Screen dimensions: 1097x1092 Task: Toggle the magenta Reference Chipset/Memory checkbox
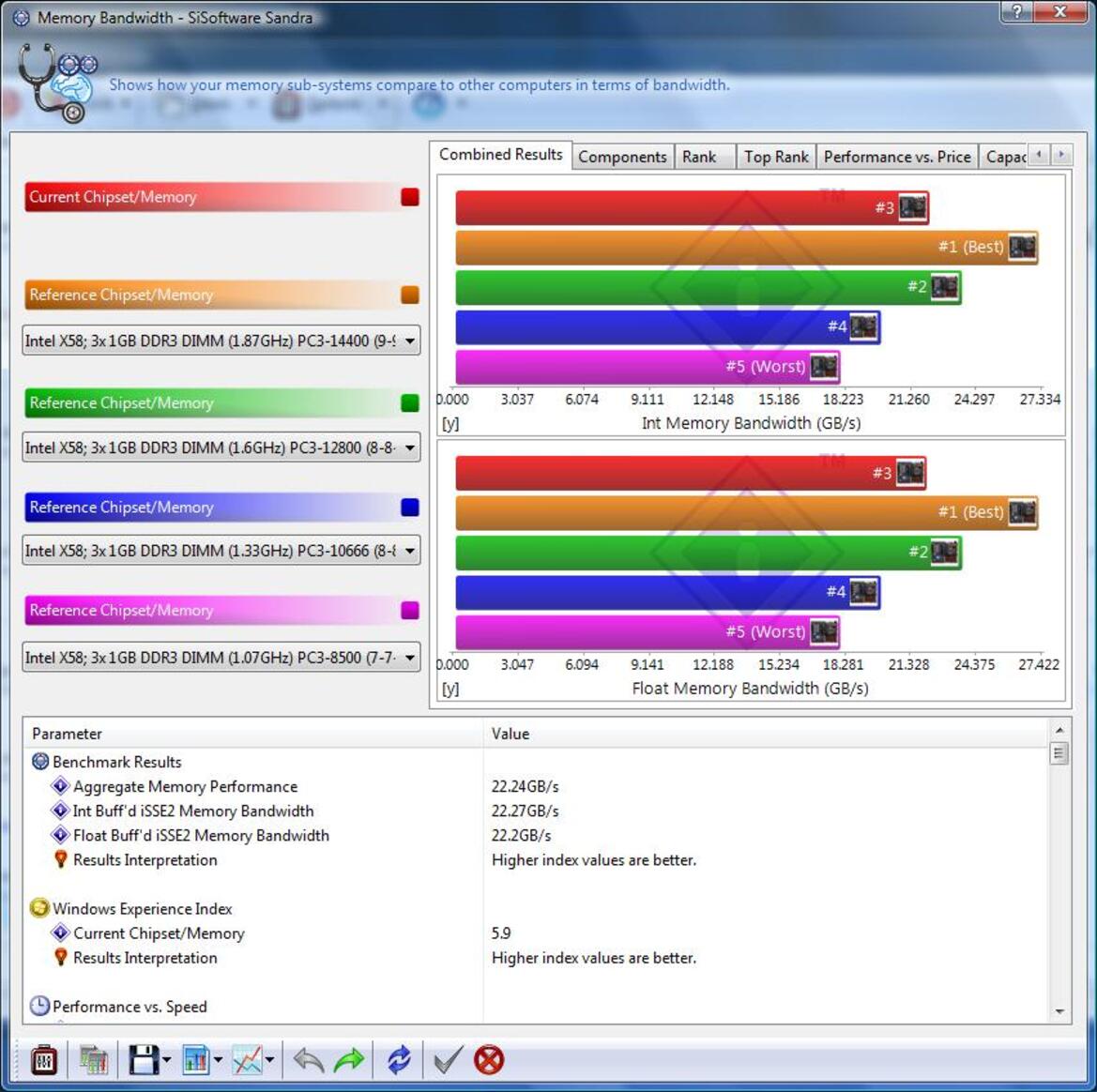click(410, 610)
